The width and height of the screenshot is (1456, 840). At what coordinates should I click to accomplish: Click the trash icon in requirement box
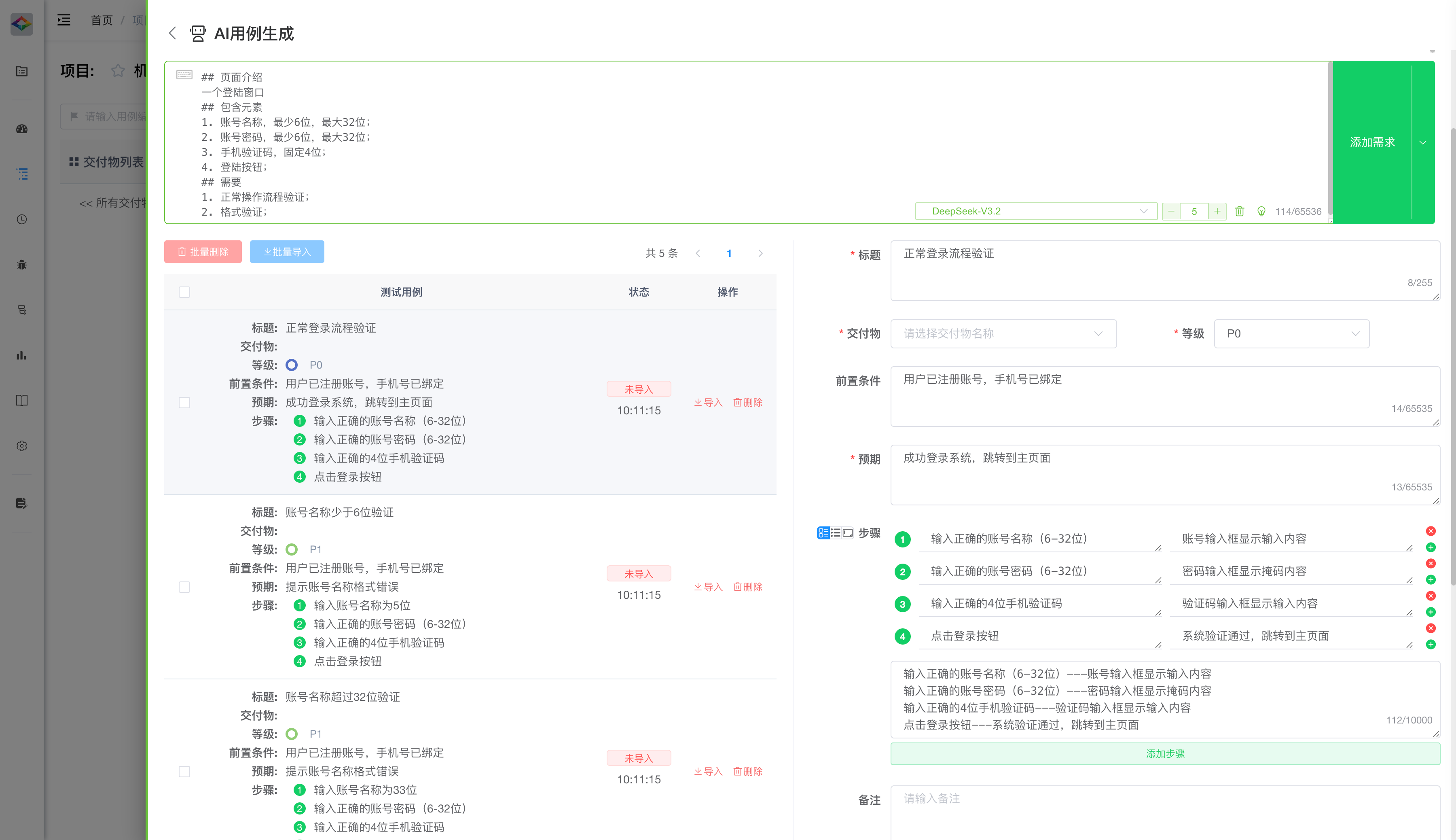tap(1239, 211)
